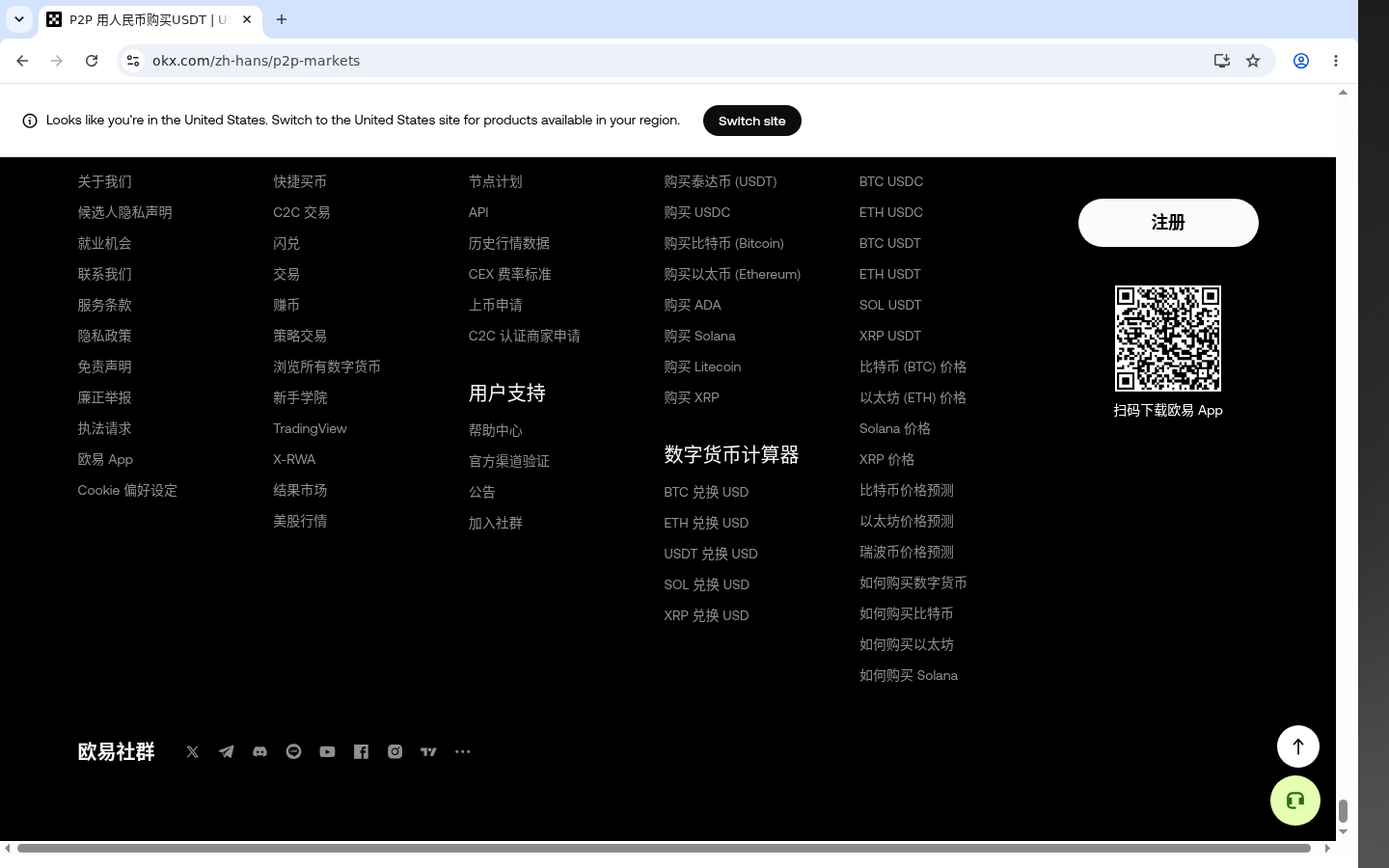Open the 隐私政策 link

pos(105,336)
